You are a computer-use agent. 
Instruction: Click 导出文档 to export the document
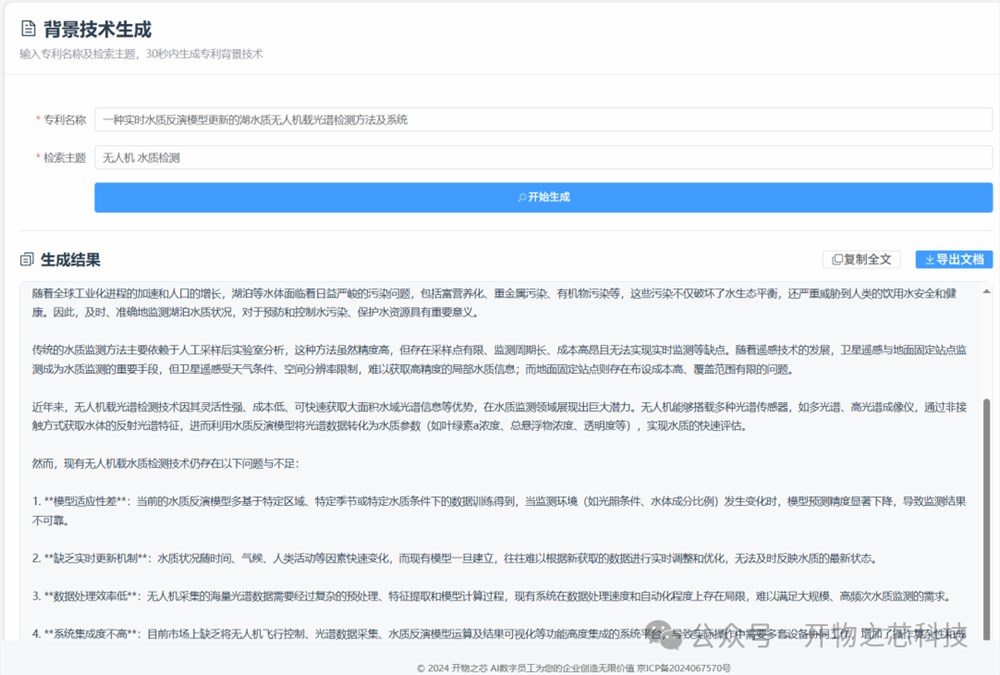point(955,259)
